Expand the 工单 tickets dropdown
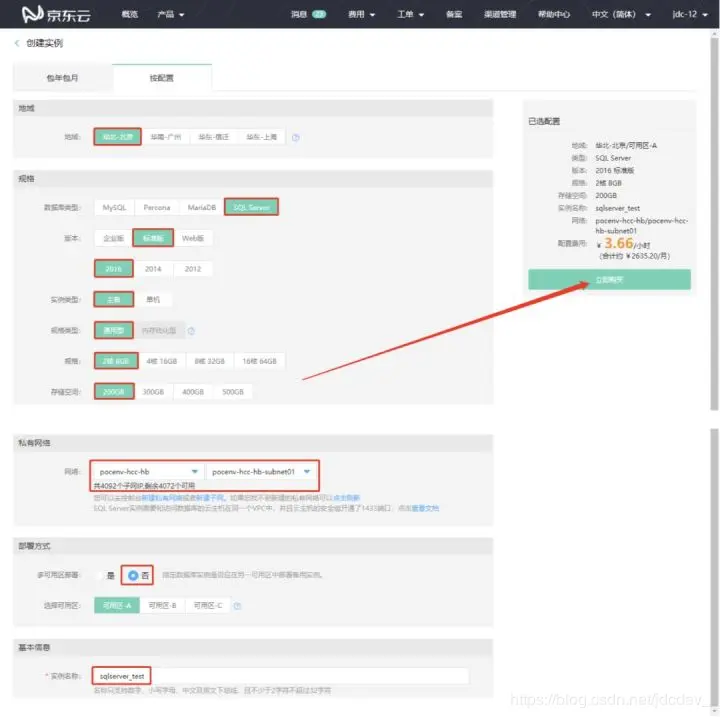Viewport: 720px width, 718px height. click(x=411, y=14)
